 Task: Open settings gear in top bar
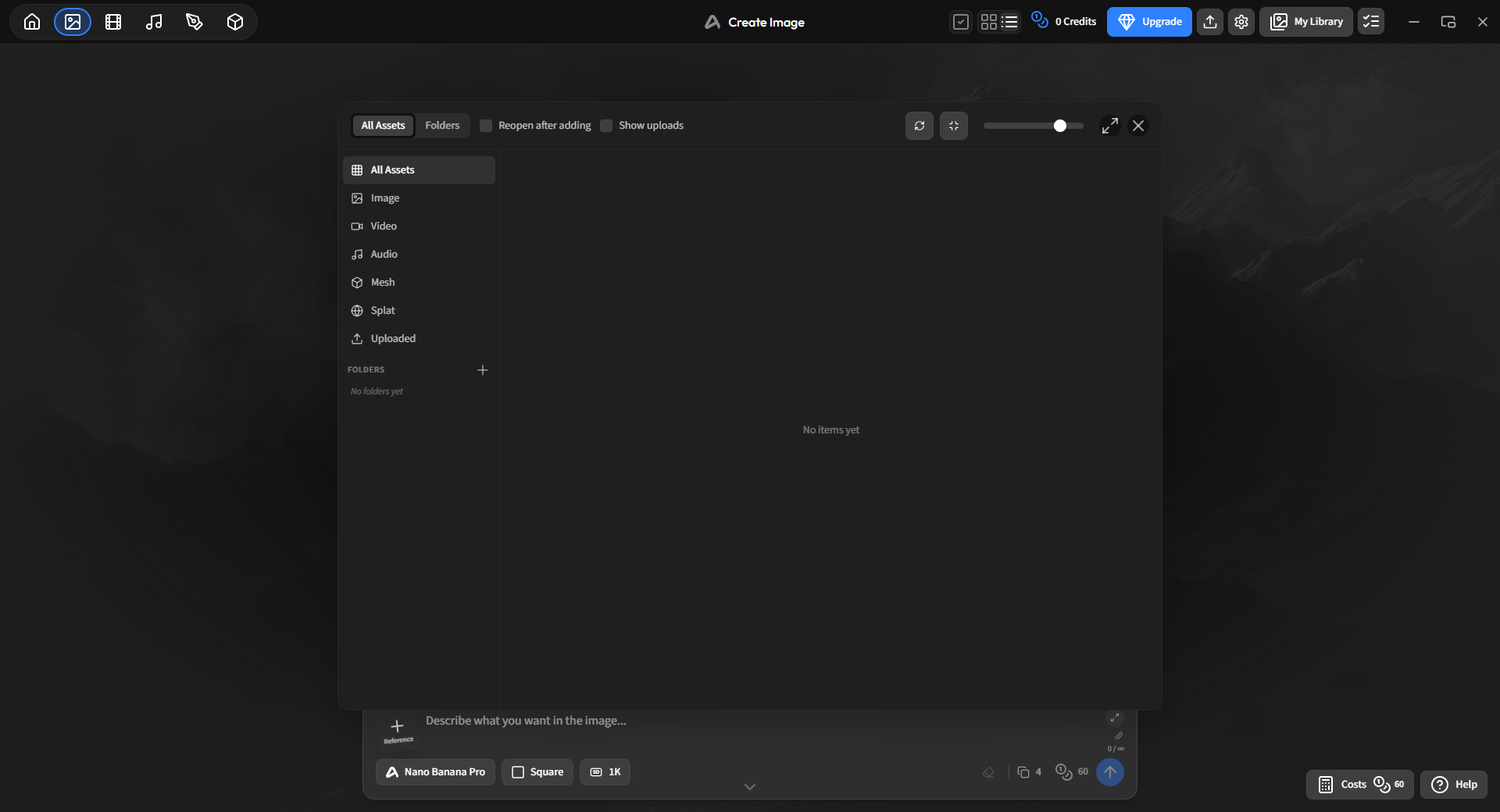[x=1241, y=22]
